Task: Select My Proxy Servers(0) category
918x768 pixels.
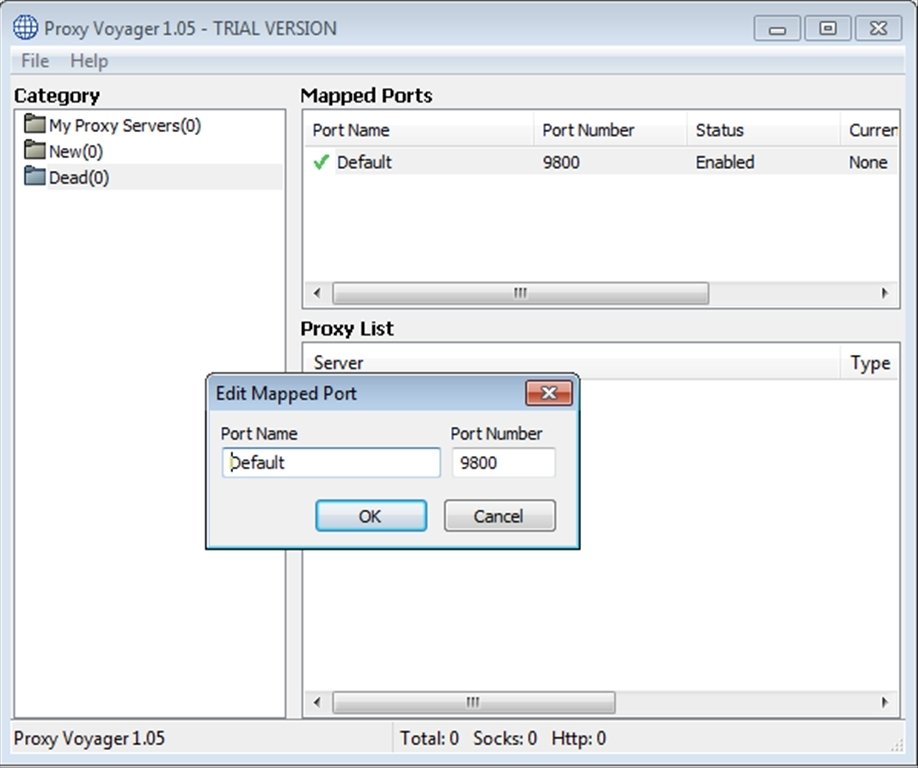Action: tap(125, 125)
